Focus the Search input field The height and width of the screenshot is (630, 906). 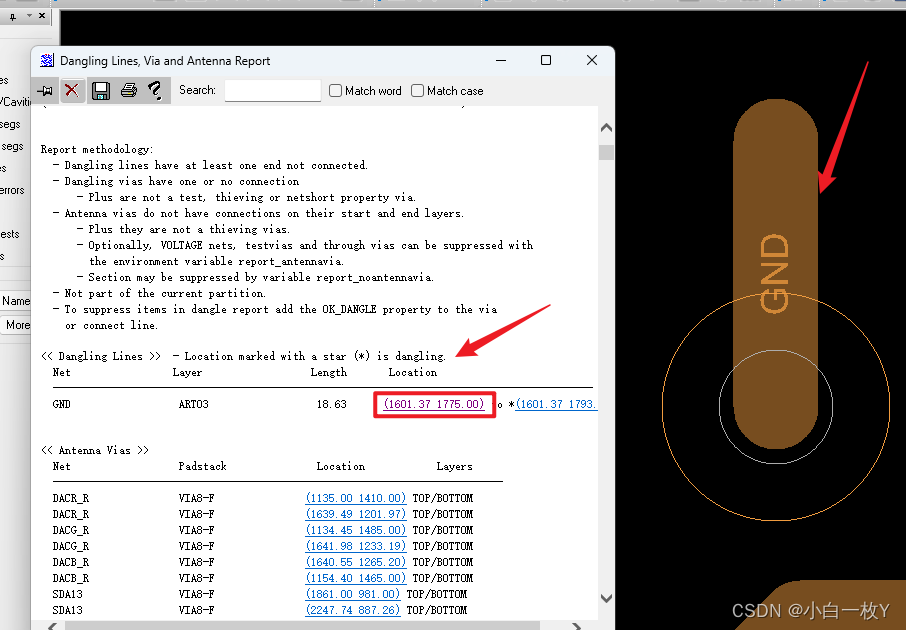273,91
